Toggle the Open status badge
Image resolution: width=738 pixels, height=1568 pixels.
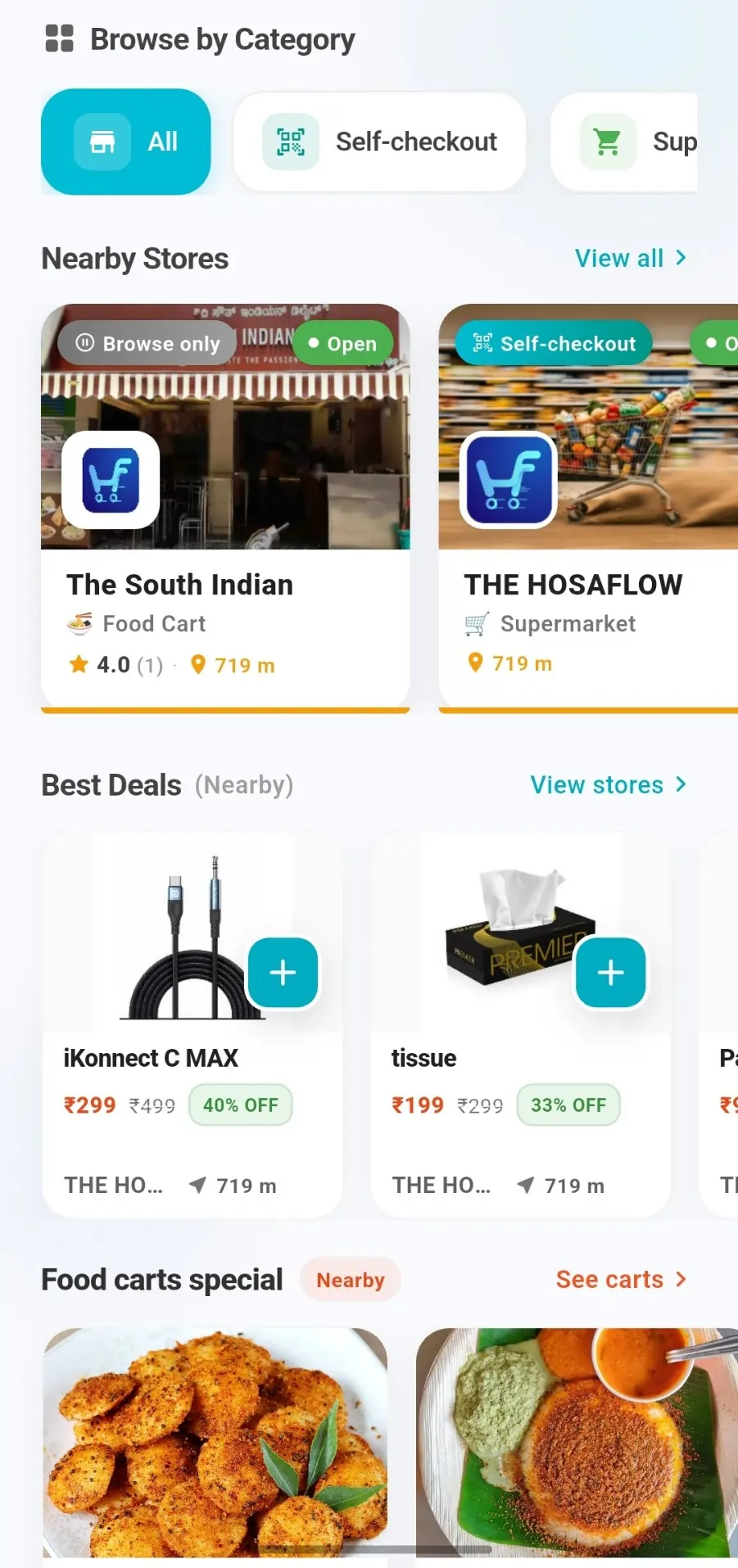pyautogui.click(x=342, y=343)
